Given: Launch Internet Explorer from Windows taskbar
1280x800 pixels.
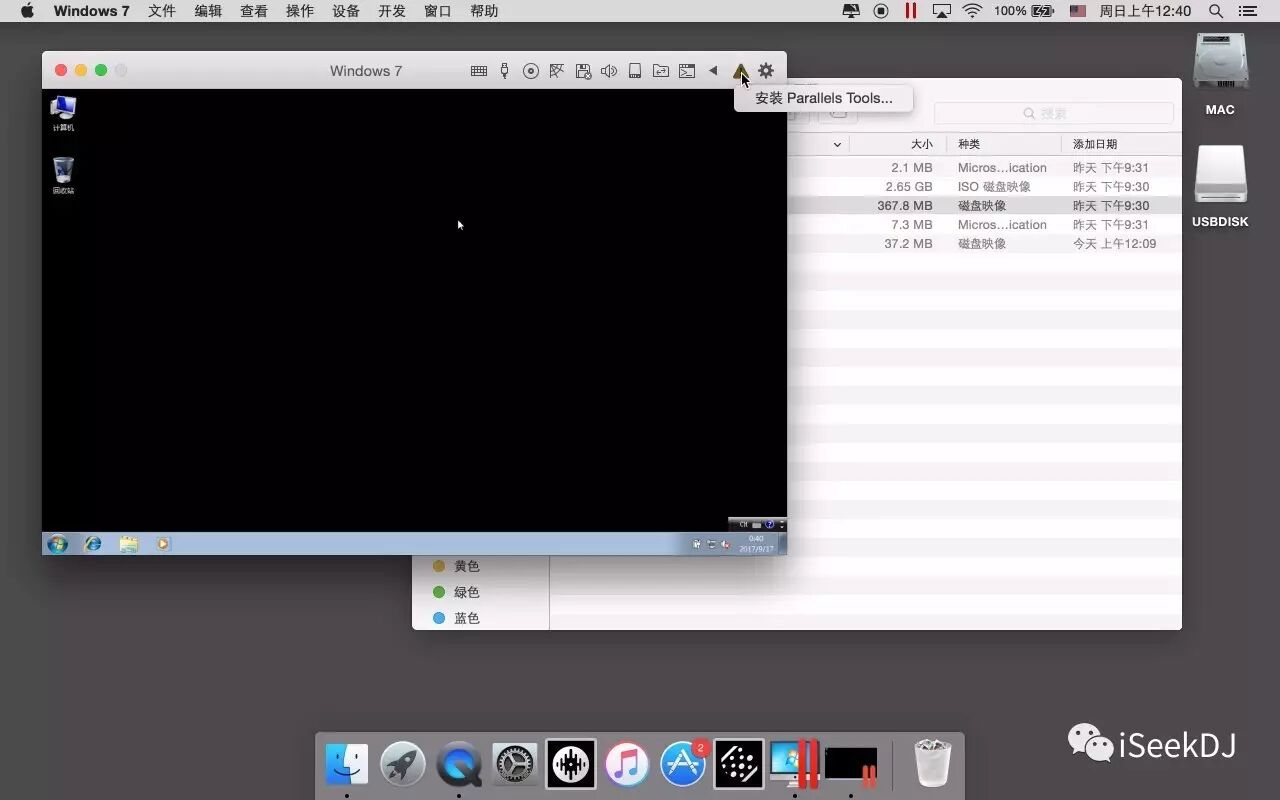Looking at the screenshot, I should (x=93, y=544).
